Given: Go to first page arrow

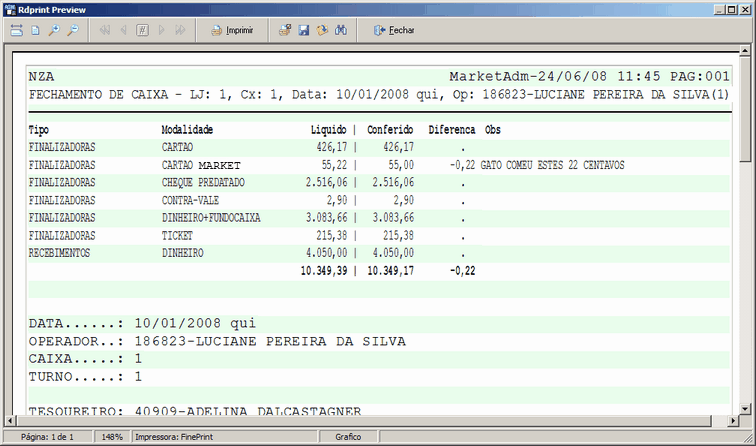Looking at the screenshot, I should (105, 30).
